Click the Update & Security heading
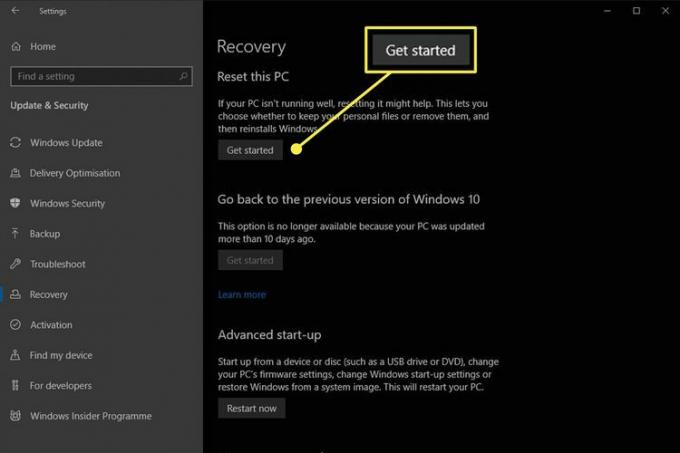Screen dimensions: 680x453 coord(49,105)
